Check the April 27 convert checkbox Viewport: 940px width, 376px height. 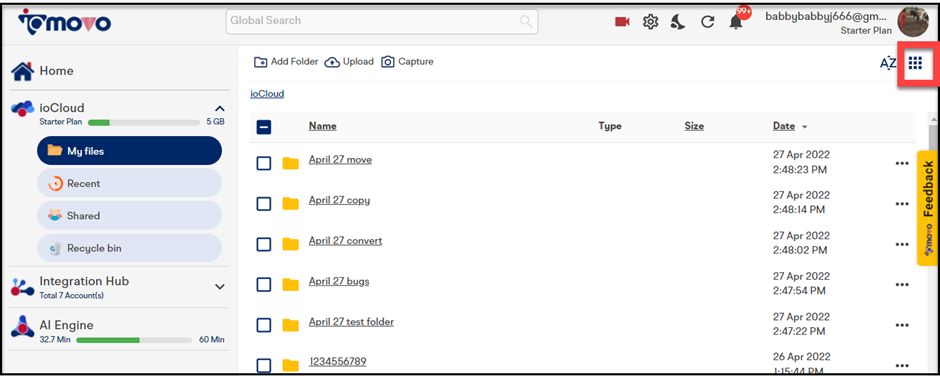(x=264, y=245)
